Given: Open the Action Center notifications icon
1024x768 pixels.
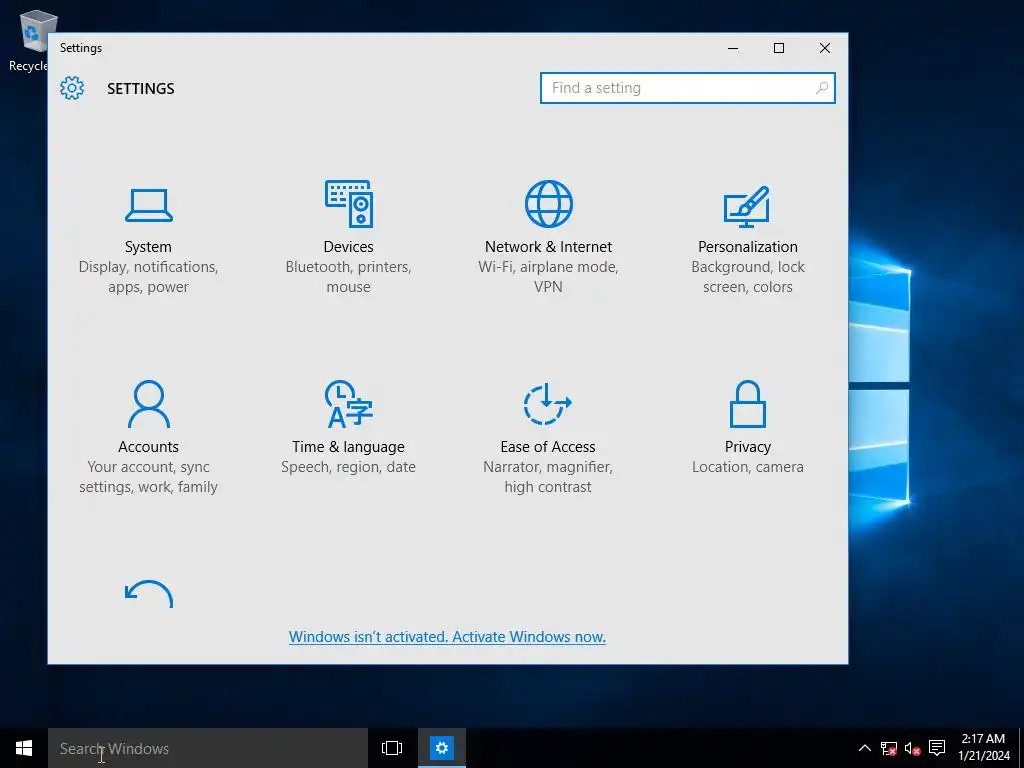Looking at the screenshot, I should click(937, 748).
